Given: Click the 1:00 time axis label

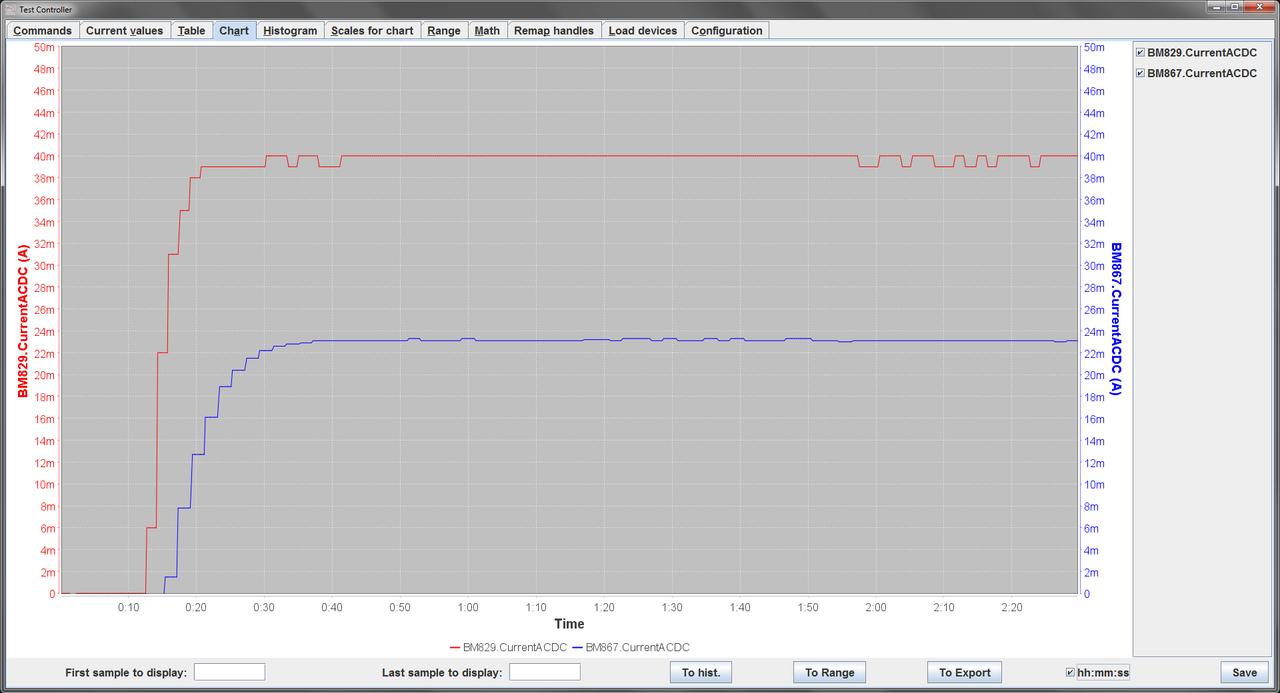Looking at the screenshot, I should point(467,607).
